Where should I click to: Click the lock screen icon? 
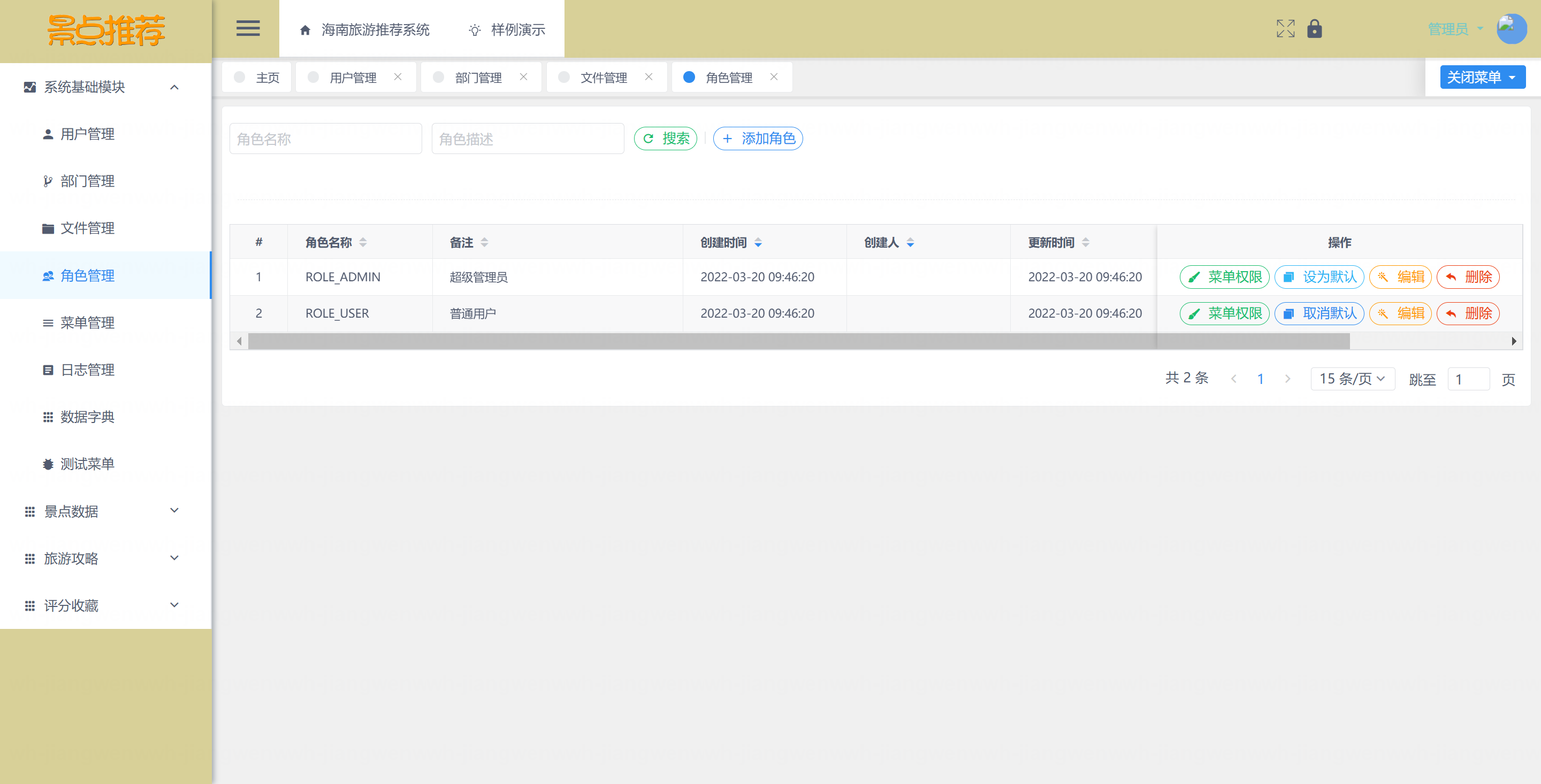click(1314, 29)
